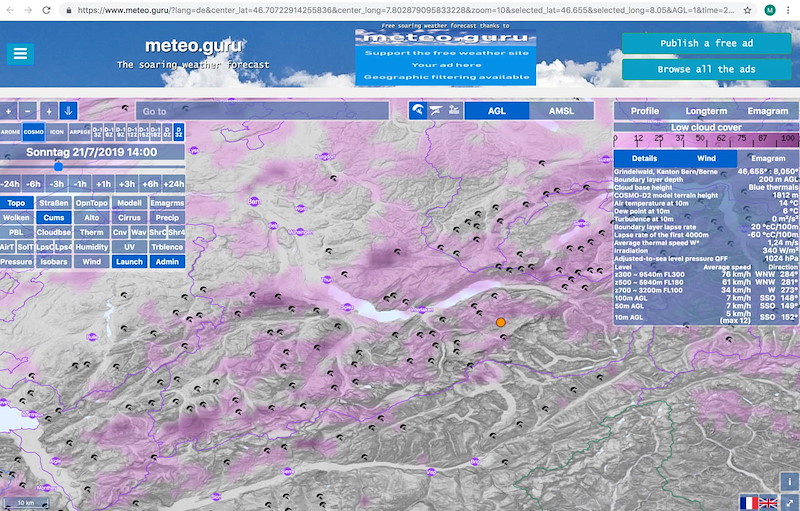The width and height of the screenshot is (800, 511).
Task: Advance the forecast time by +3h
Action: (x=127, y=184)
